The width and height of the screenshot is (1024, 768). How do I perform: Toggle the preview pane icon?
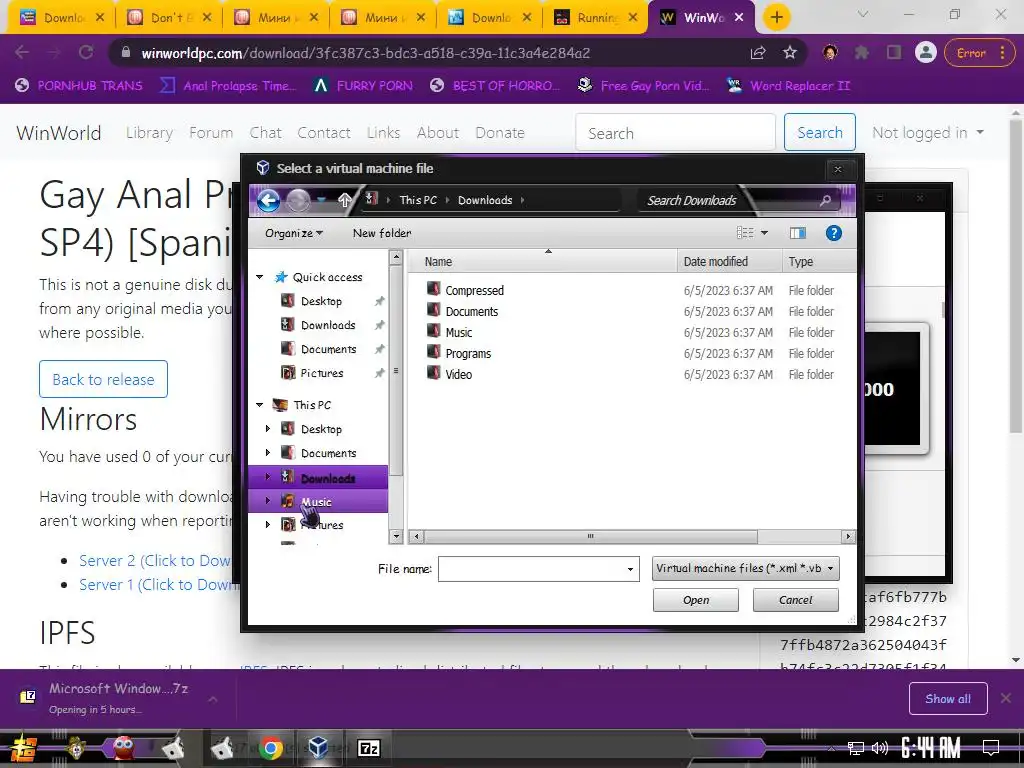coord(797,233)
